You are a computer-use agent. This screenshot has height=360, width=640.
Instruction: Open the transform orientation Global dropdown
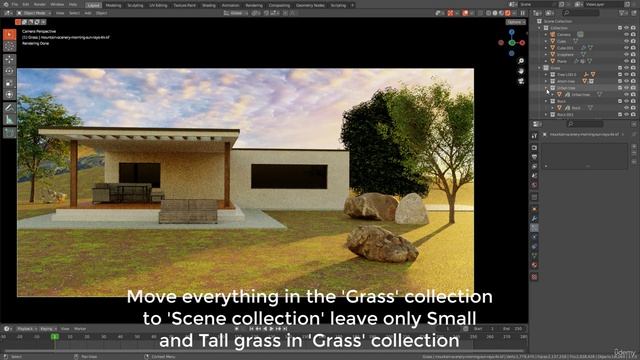[236, 13]
